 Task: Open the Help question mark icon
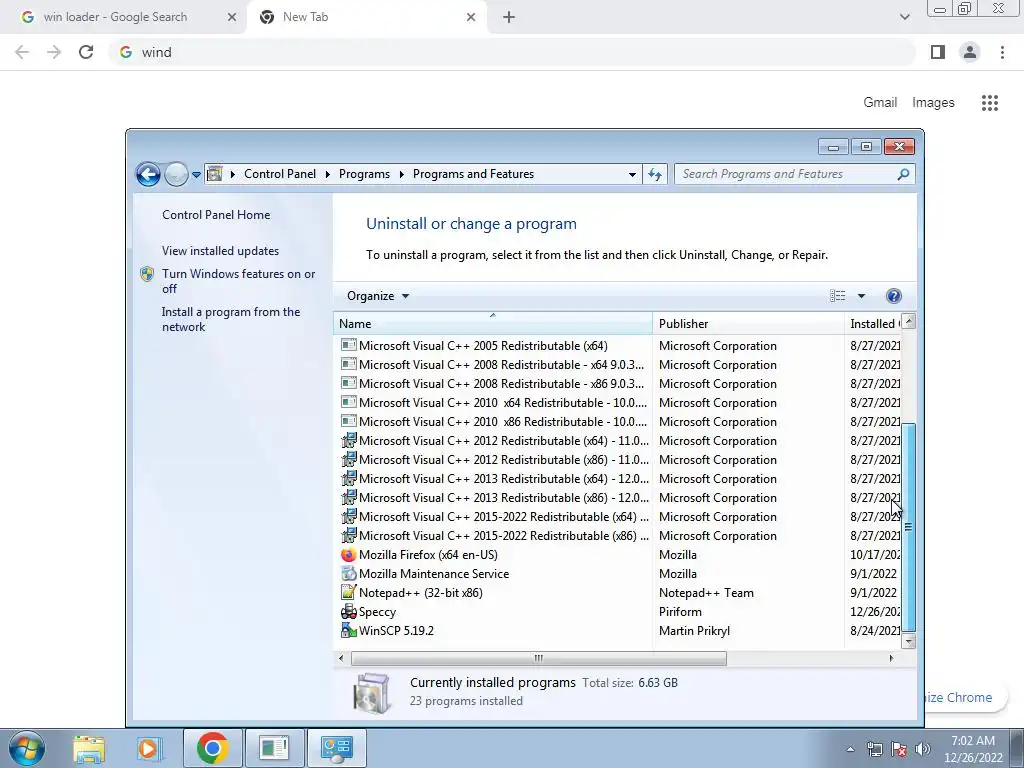point(893,296)
